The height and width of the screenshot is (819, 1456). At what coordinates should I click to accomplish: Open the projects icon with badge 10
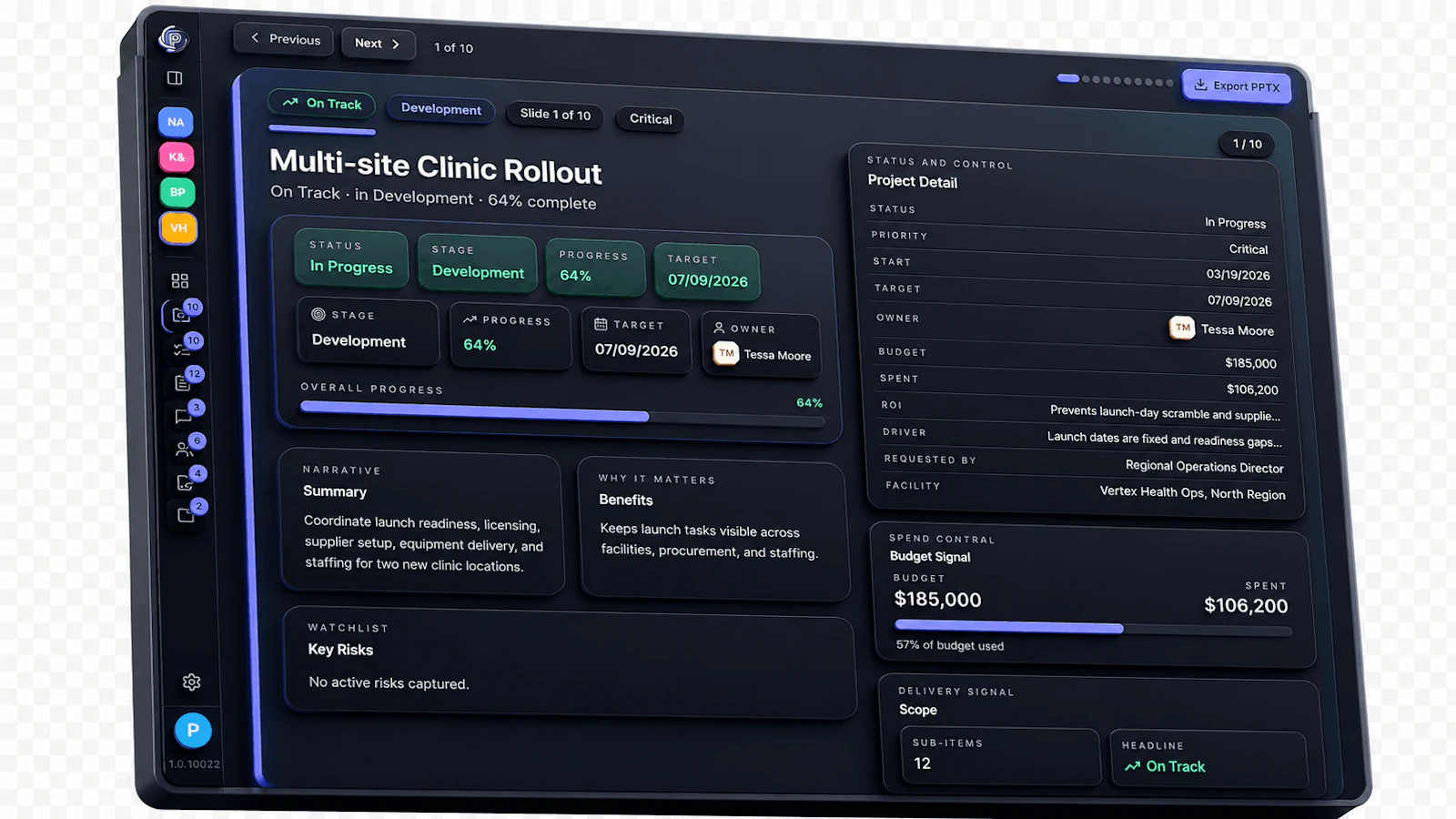pyautogui.click(x=181, y=315)
